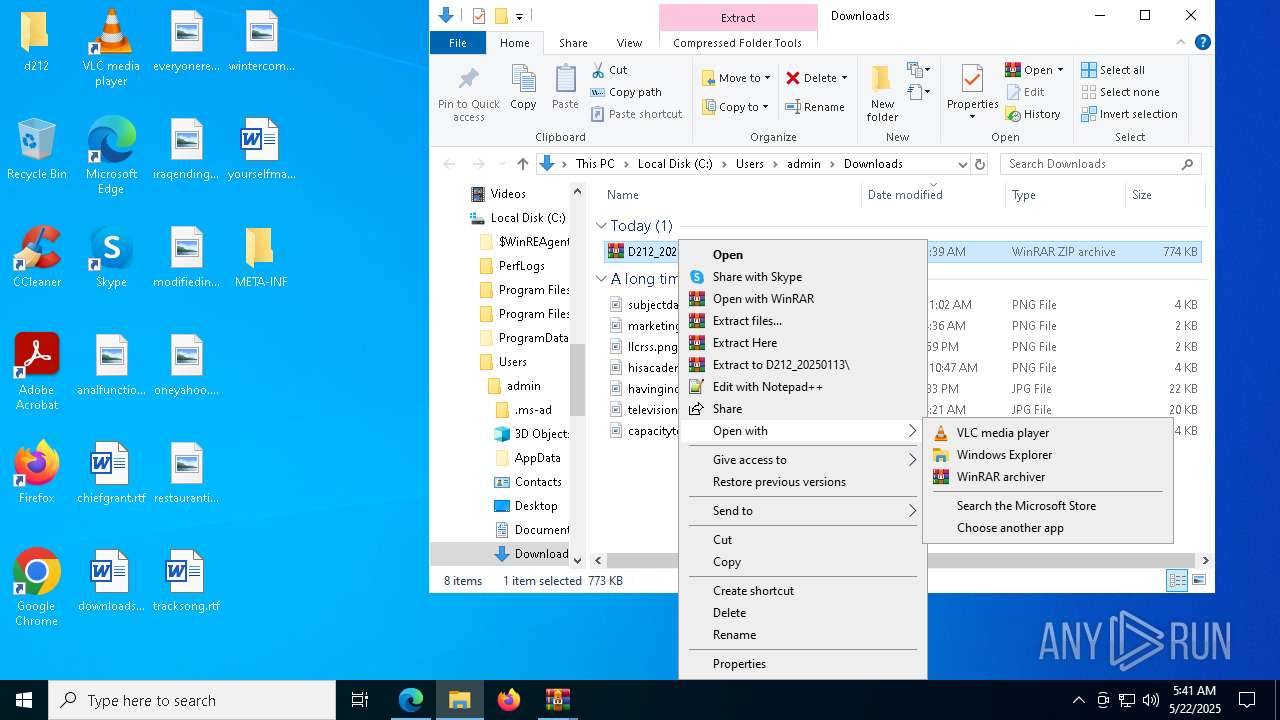Click Select all in the ribbon
The height and width of the screenshot is (720, 1280).
tap(1113, 70)
